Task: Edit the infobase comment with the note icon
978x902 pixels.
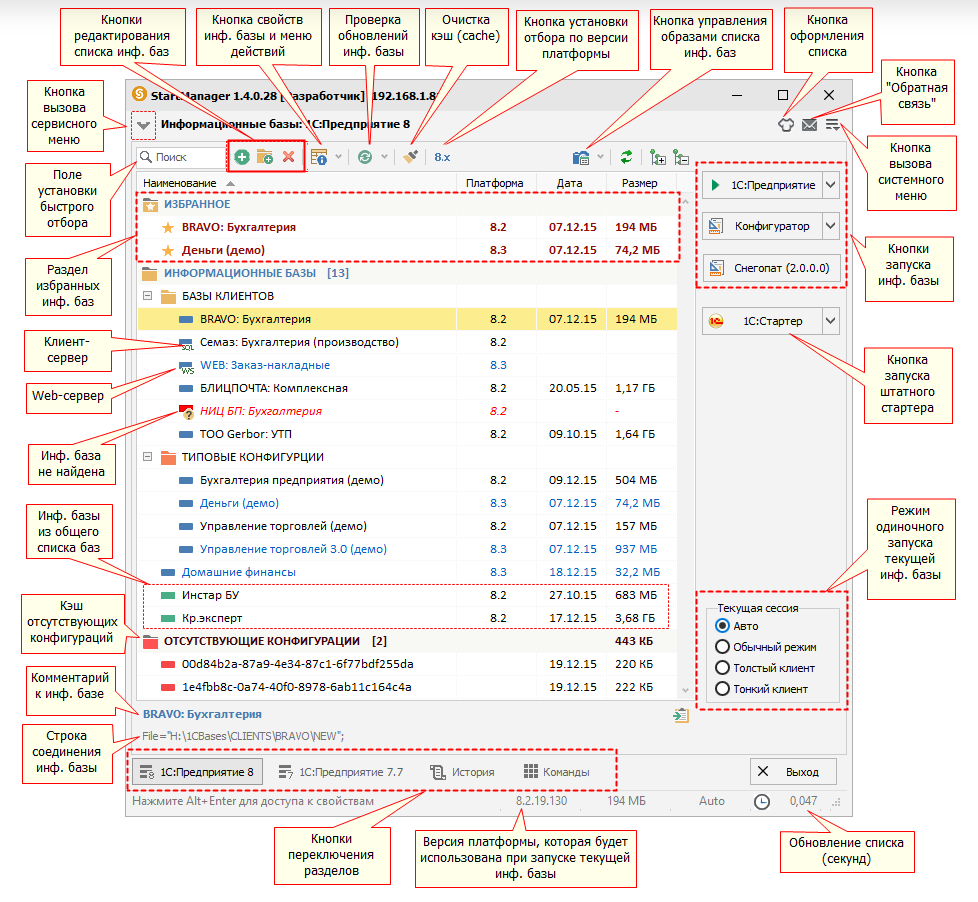Action: click(681, 715)
